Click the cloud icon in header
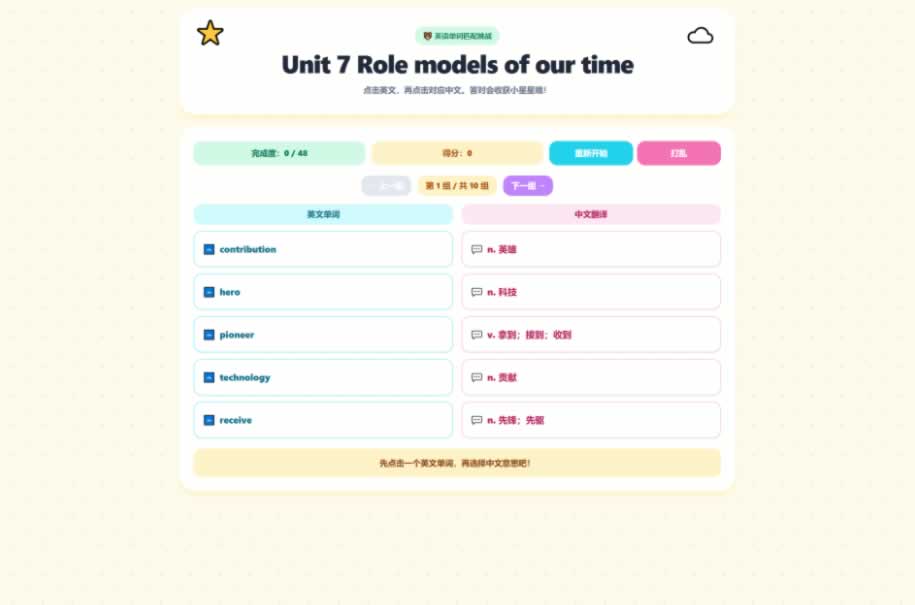The height and width of the screenshot is (605, 915). coord(700,36)
